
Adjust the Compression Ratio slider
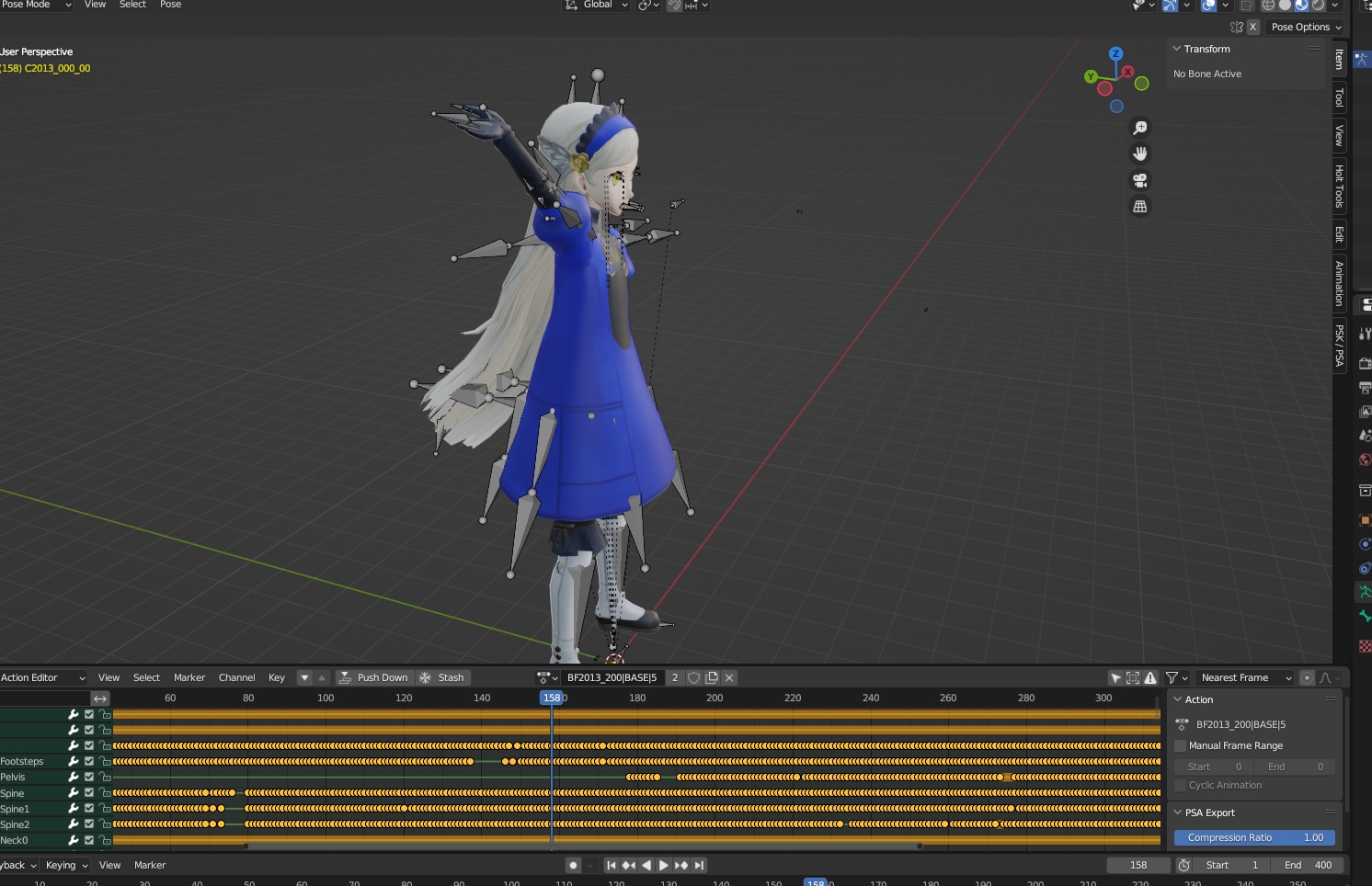point(1254,837)
